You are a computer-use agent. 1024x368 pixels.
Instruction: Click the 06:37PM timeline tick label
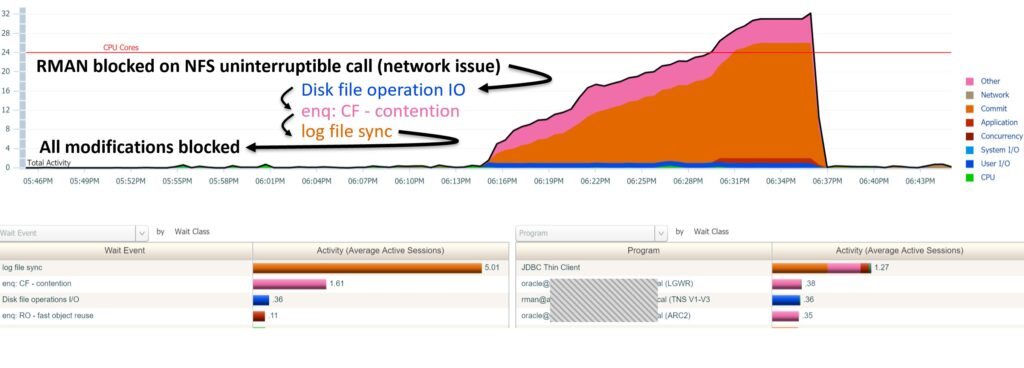click(826, 181)
